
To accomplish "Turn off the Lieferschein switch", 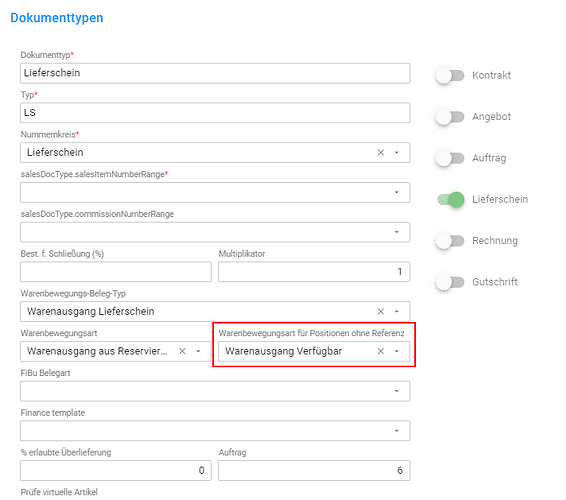I will [x=450, y=199].
